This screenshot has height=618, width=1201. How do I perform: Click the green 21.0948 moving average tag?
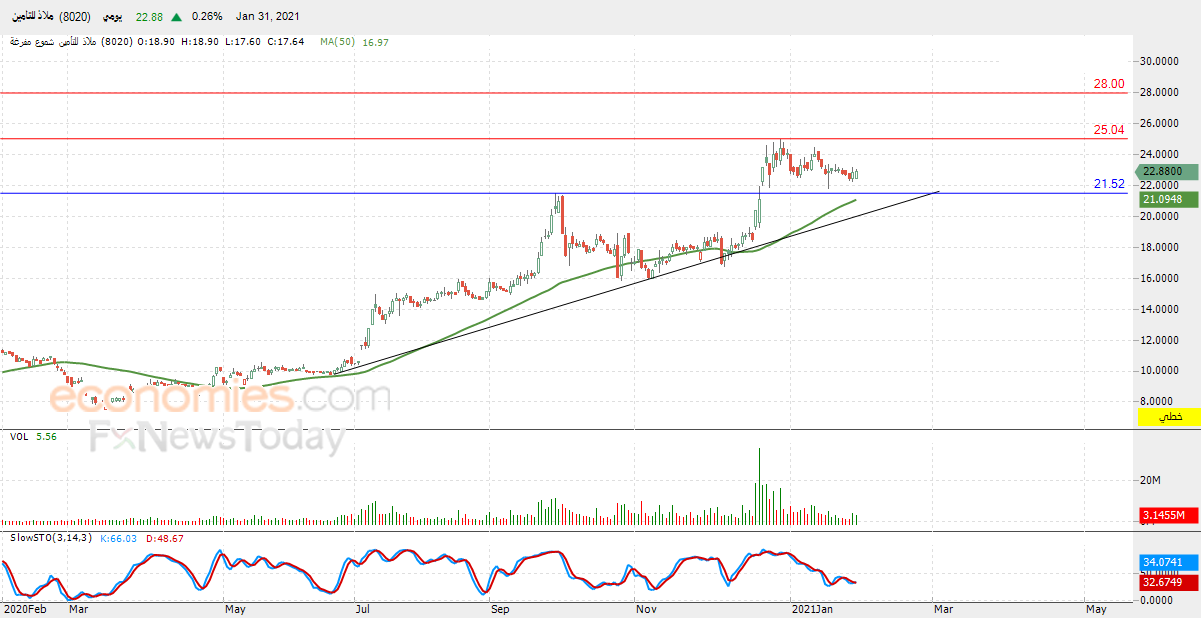[1169, 199]
